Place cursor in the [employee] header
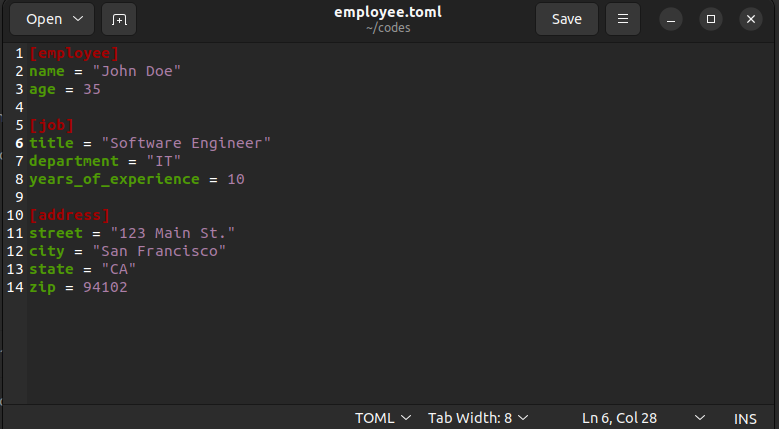The height and width of the screenshot is (429, 779). pos(74,53)
